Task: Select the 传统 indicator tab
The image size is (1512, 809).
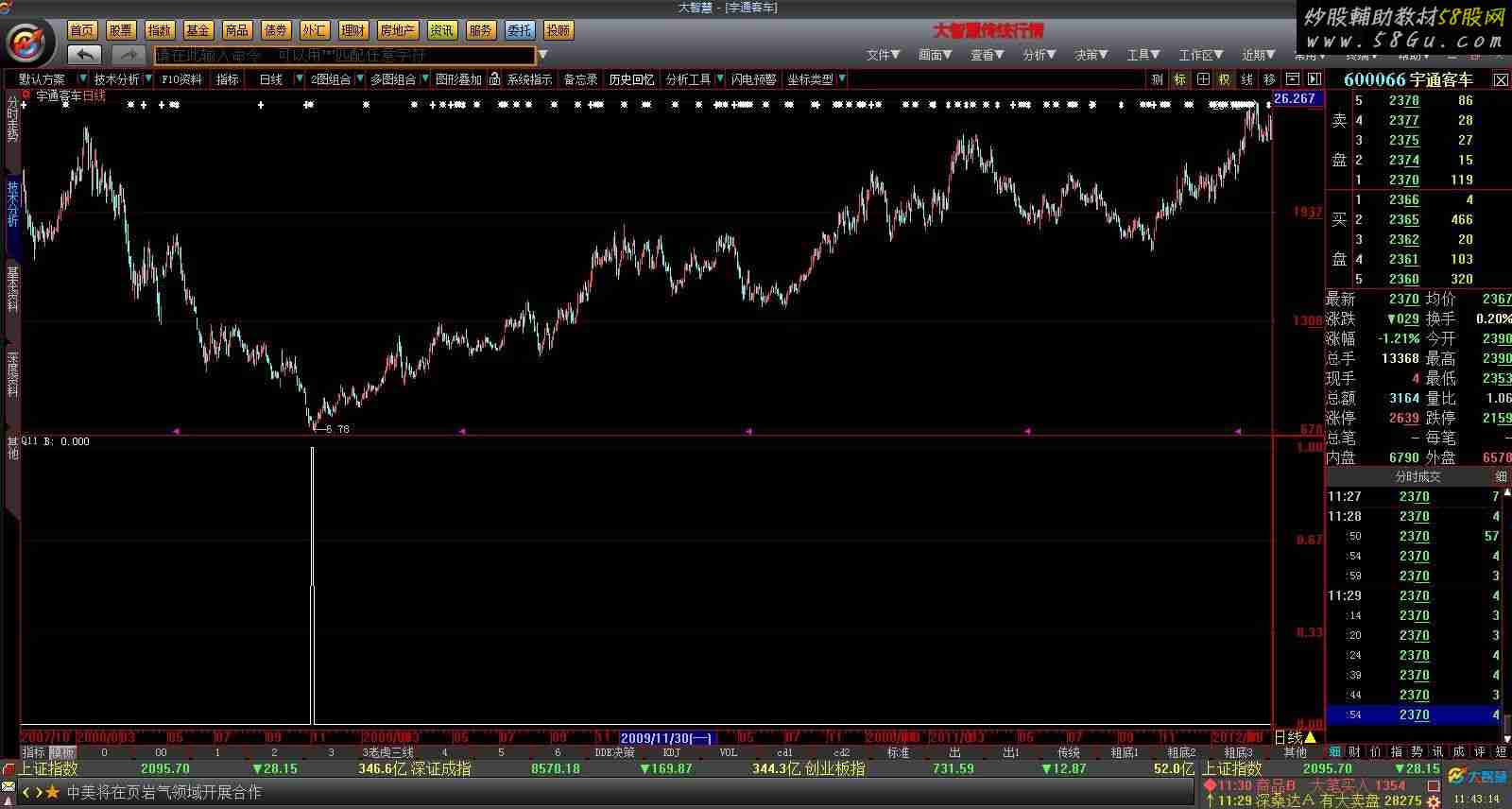Action: click(x=1069, y=752)
